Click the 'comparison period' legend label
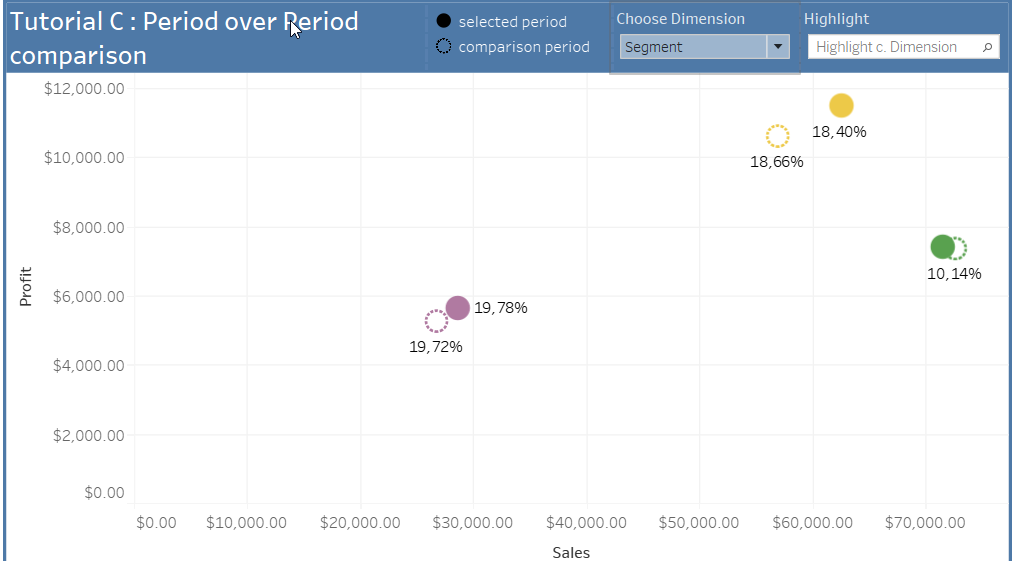Viewport: 1012px width, 561px height. pyautogui.click(x=523, y=47)
